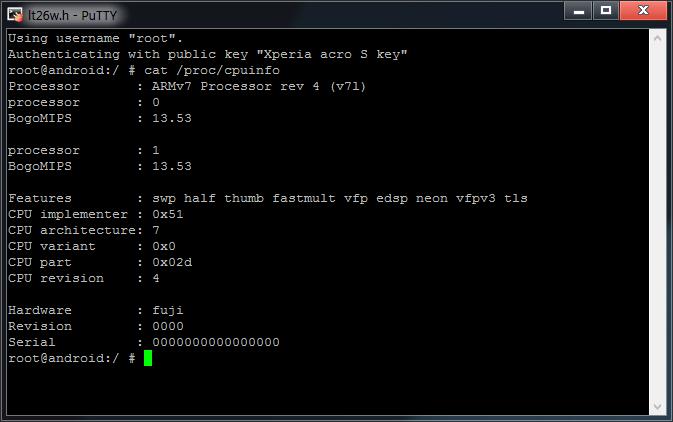673x422 pixels.
Task: Minimize the PuTTY window
Action: click(577, 11)
